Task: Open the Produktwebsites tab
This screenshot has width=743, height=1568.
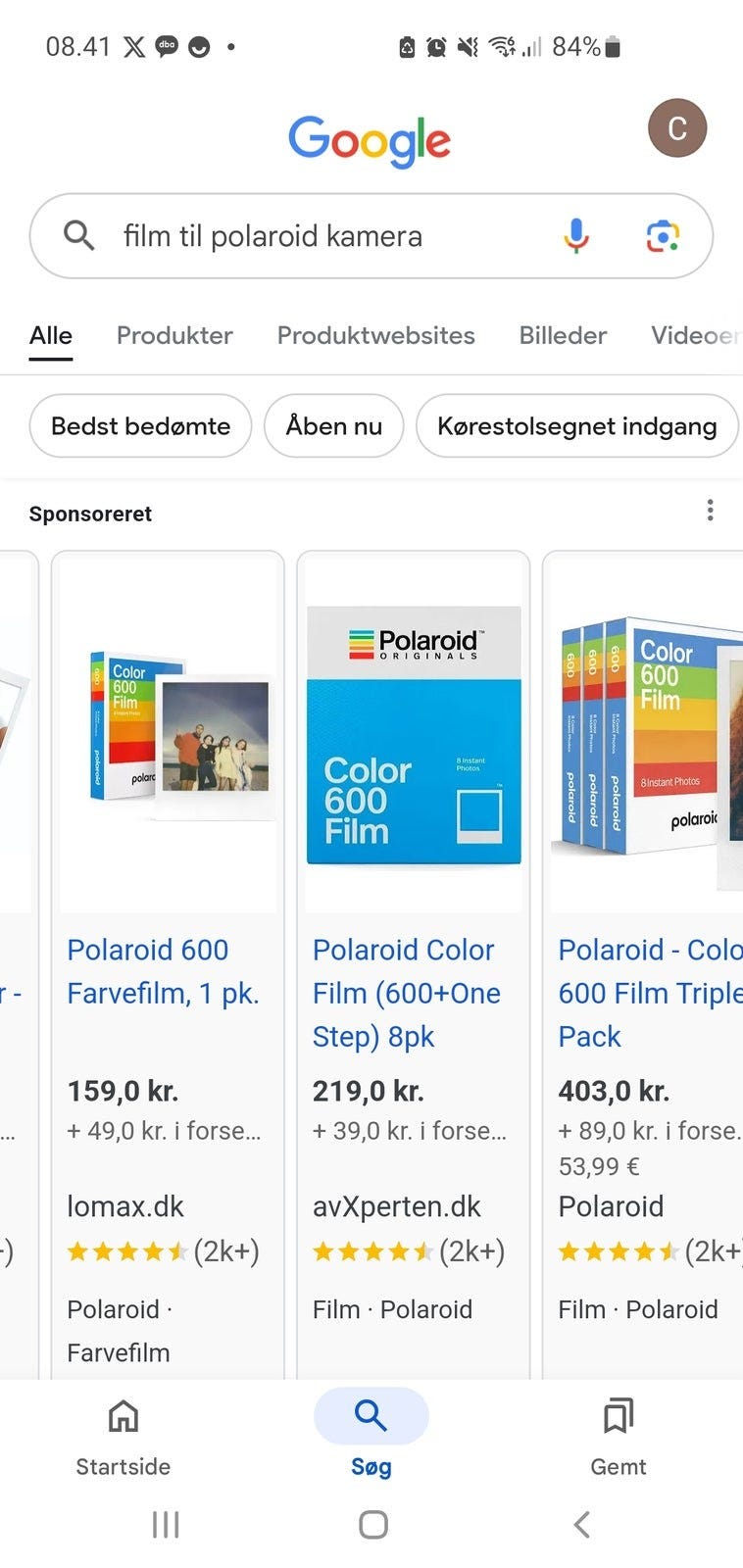Action: point(375,335)
